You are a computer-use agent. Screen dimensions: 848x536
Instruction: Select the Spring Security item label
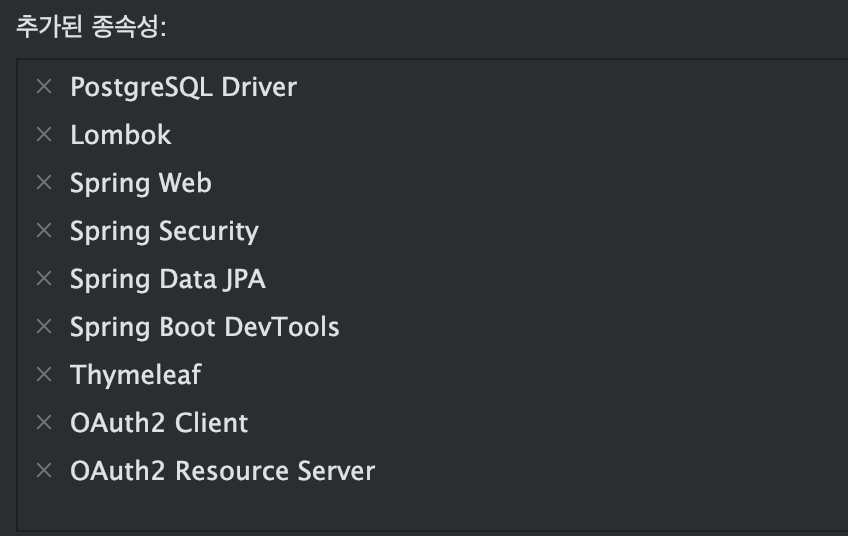pos(164,231)
